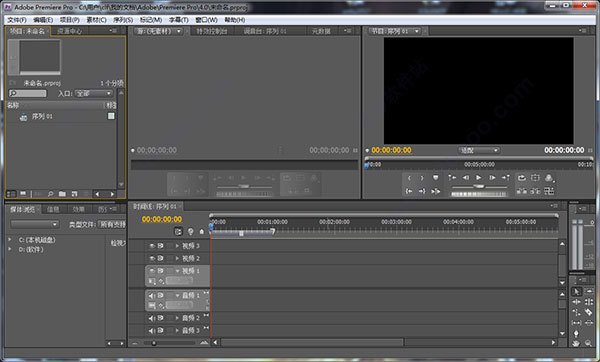Select the Rate Stretch tool
The image size is (600, 362).
(576, 313)
